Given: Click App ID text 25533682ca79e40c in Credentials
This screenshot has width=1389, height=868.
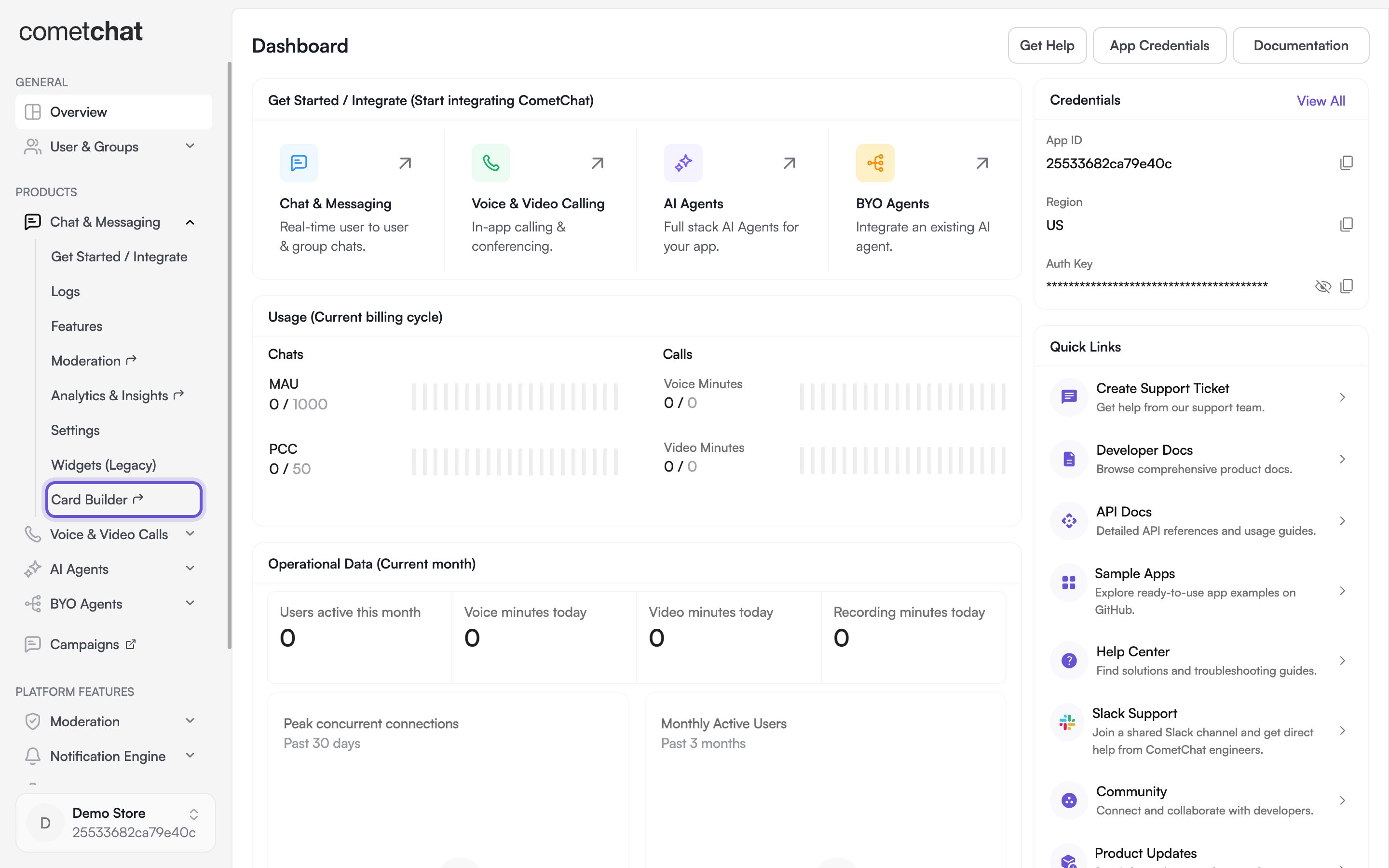Looking at the screenshot, I should click(x=1109, y=163).
